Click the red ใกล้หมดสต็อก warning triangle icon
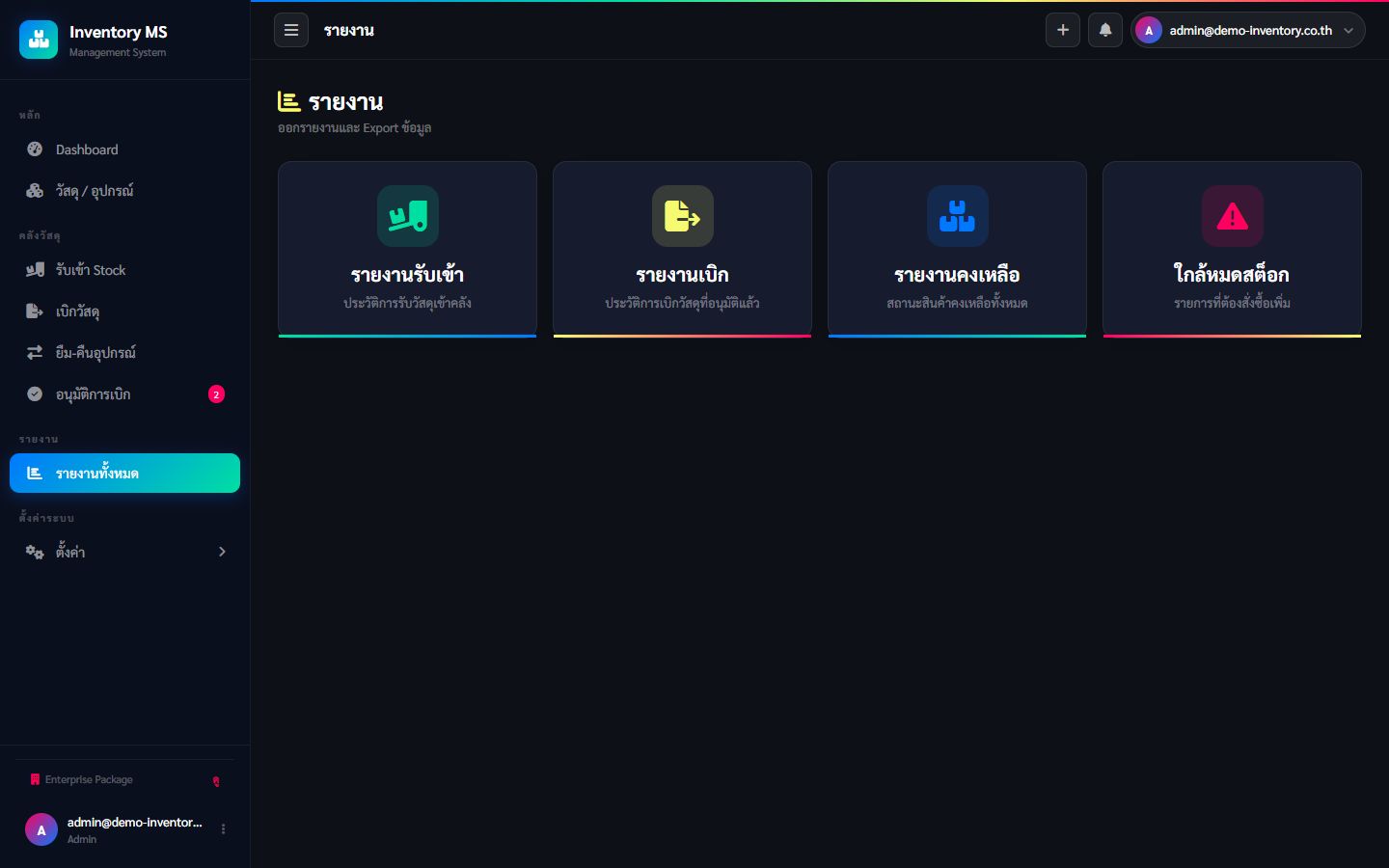The width and height of the screenshot is (1389, 868). (x=1233, y=216)
